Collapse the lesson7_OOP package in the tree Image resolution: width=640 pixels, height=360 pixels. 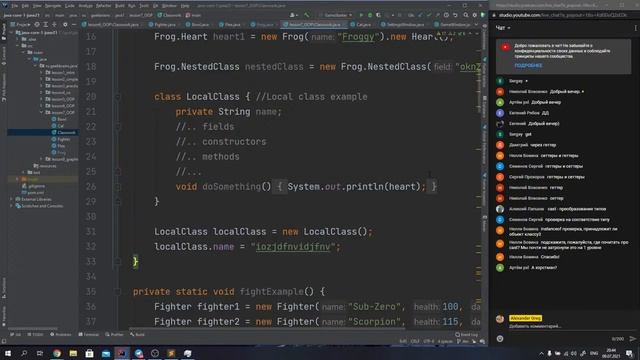[41, 112]
